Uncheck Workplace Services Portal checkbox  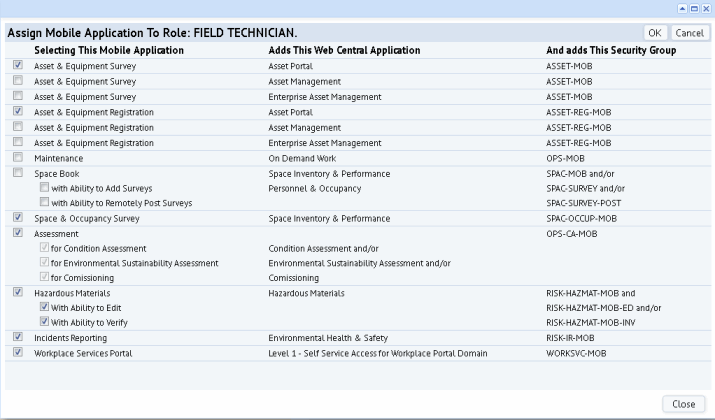point(18,353)
